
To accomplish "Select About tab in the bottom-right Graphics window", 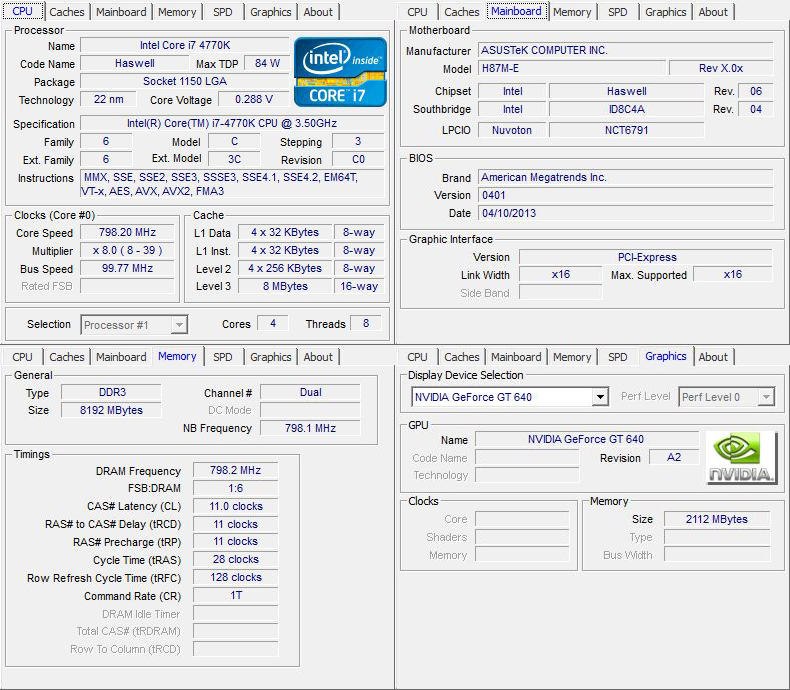I will pos(713,357).
